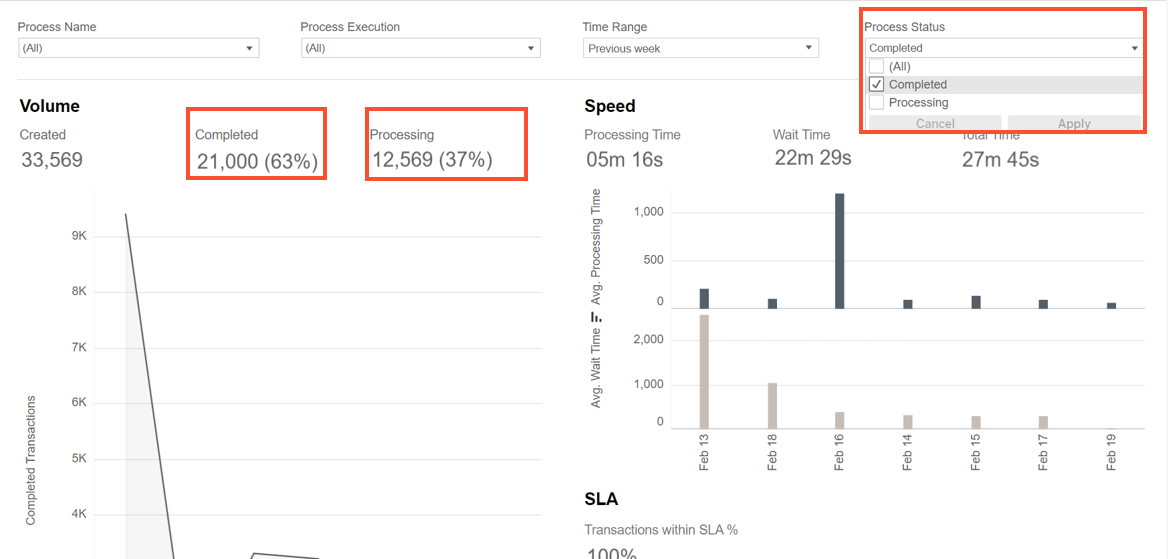Image resolution: width=1168 pixels, height=559 pixels.
Task: Uncheck the Completed status checkbox
Action: pyautogui.click(x=876, y=84)
